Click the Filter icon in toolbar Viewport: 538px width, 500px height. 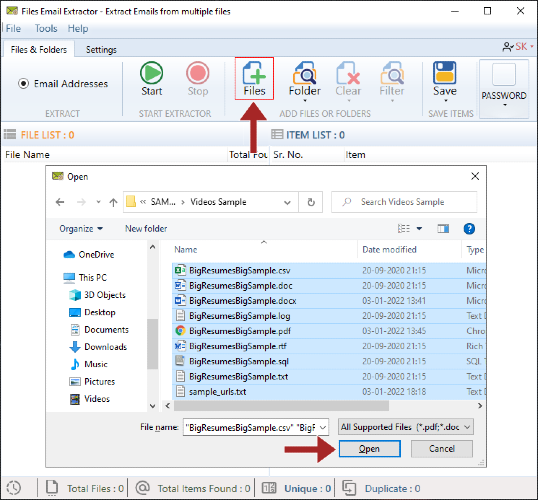click(392, 73)
